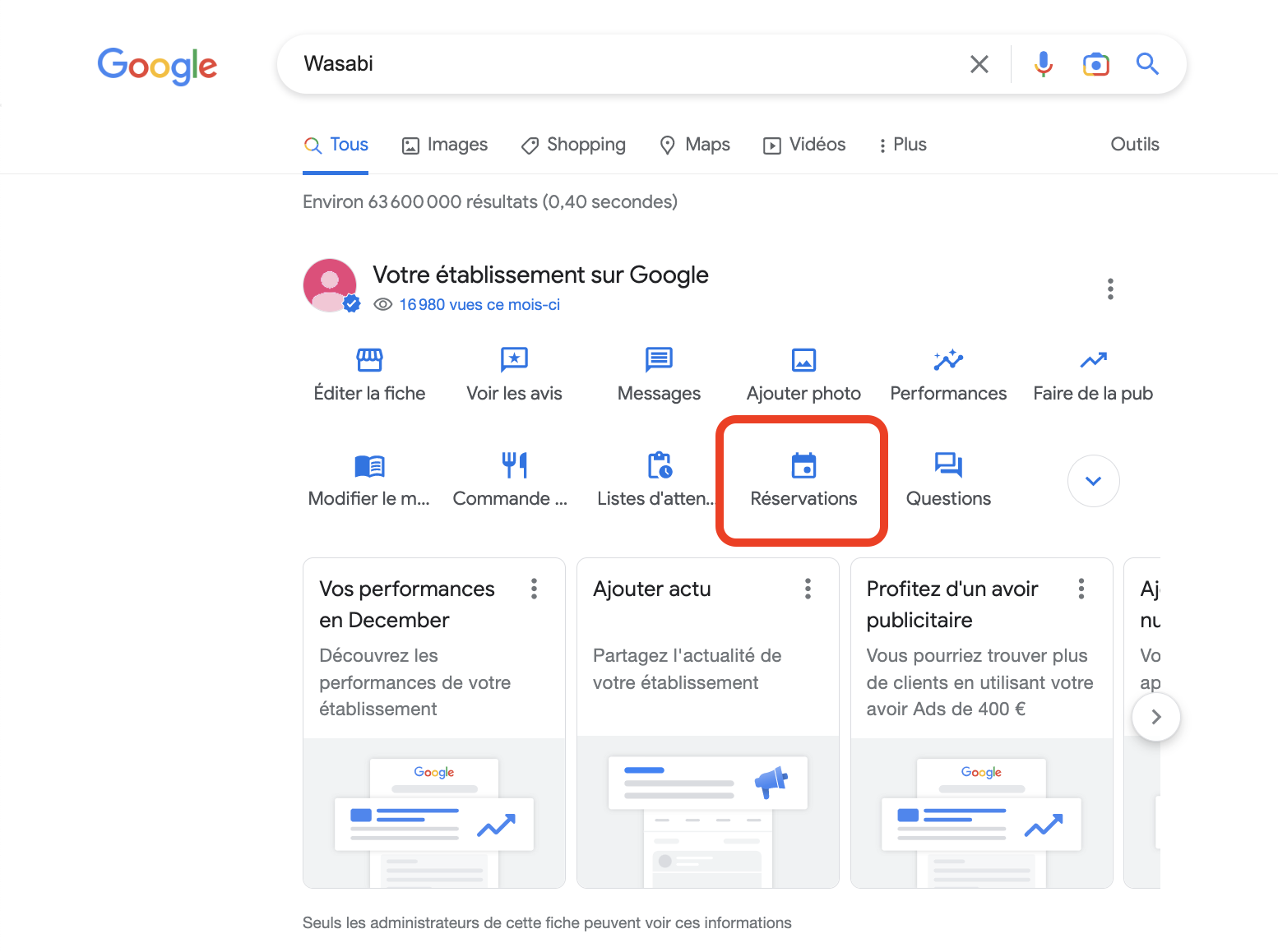The width and height of the screenshot is (1278, 952).
Task: Open establishment header three-dot menu
Action: (1110, 289)
